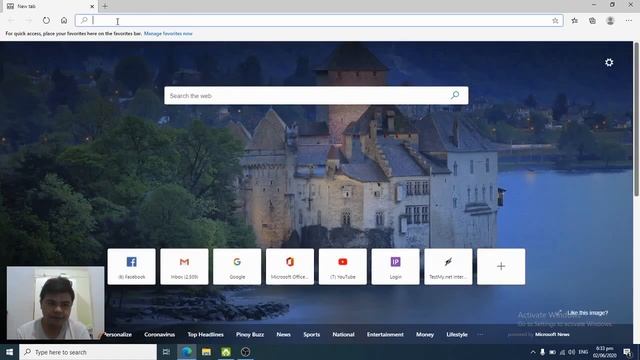
Task: Open Task View on the taskbar
Action: coord(166,352)
